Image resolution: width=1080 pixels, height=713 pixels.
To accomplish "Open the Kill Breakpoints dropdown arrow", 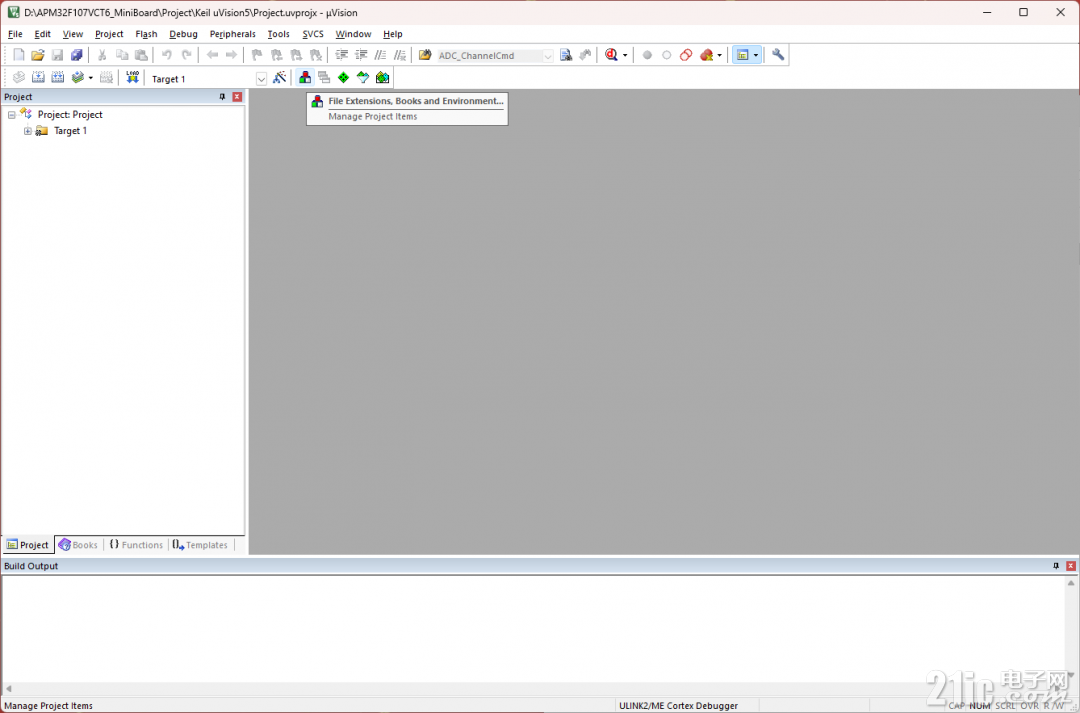I will pos(719,55).
